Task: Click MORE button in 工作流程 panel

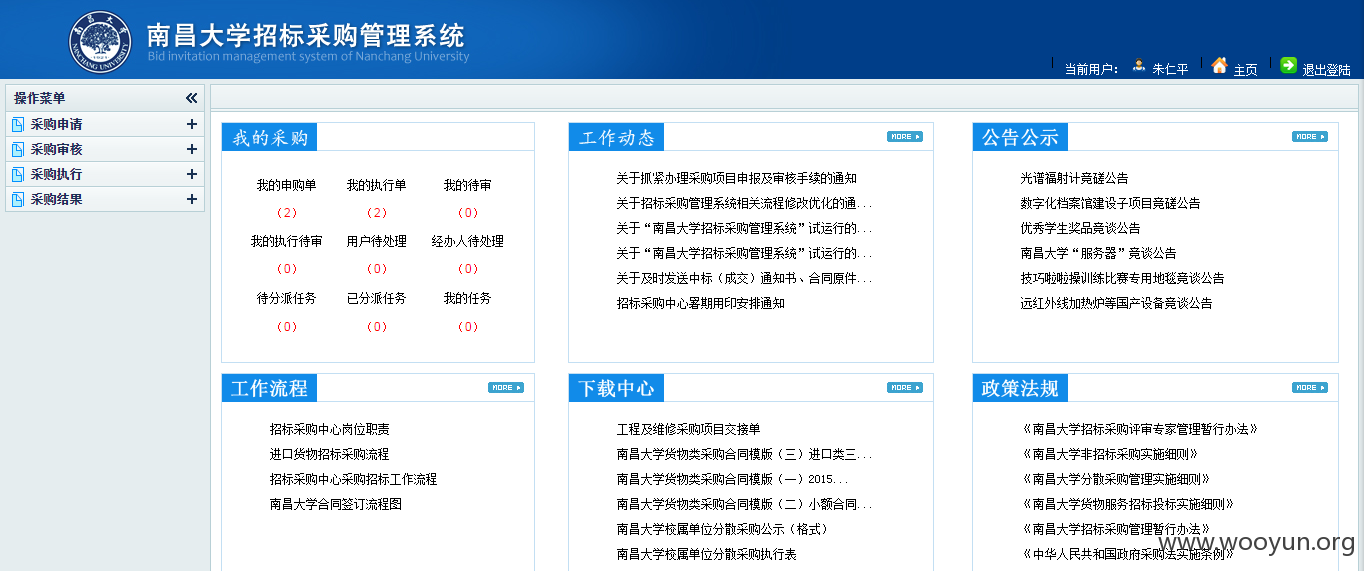Action: pyautogui.click(x=505, y=387)
